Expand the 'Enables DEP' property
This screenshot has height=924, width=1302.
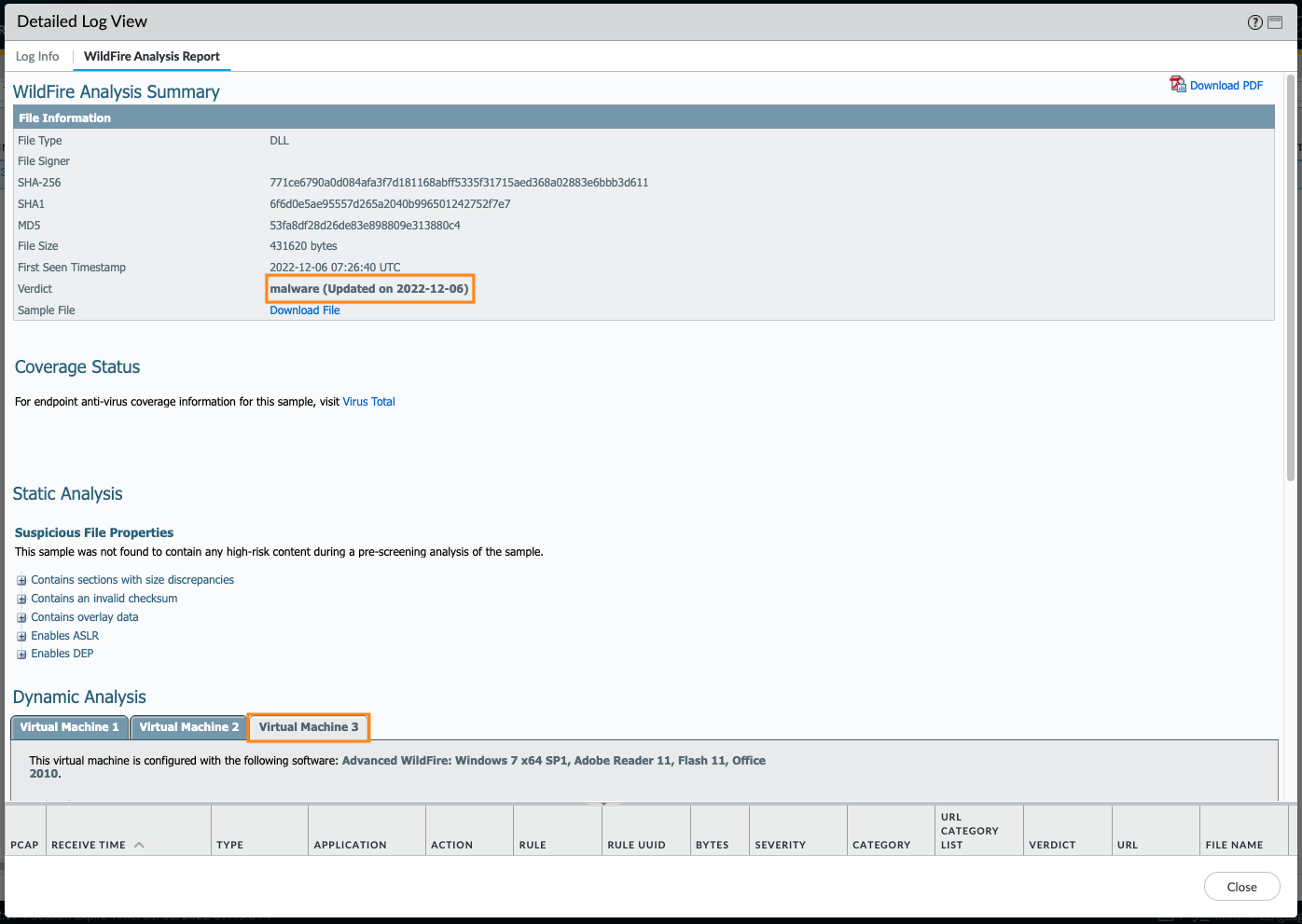click(21, 654)
